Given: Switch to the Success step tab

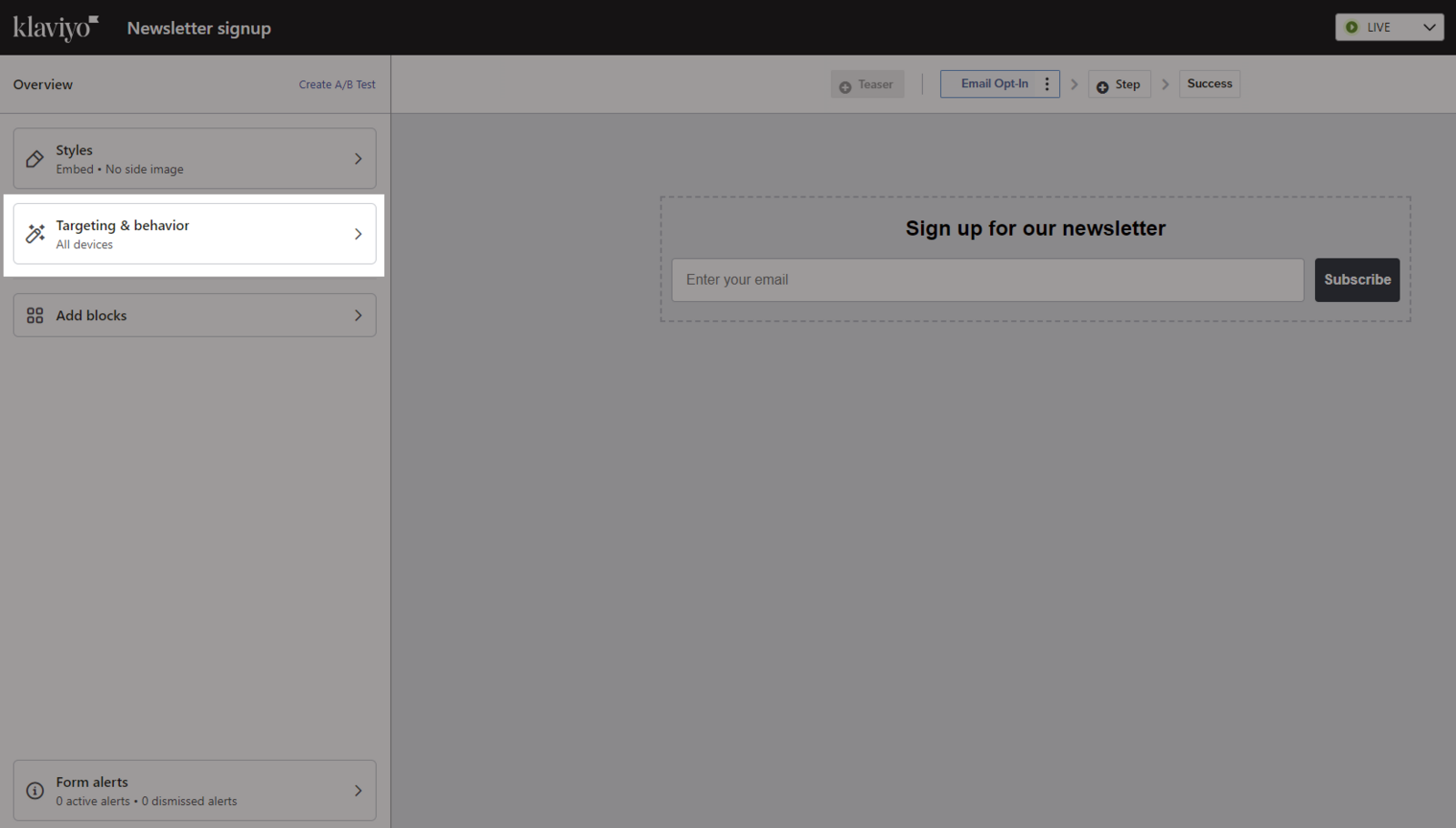Looking at the screenshot, I should point(1209,84).
